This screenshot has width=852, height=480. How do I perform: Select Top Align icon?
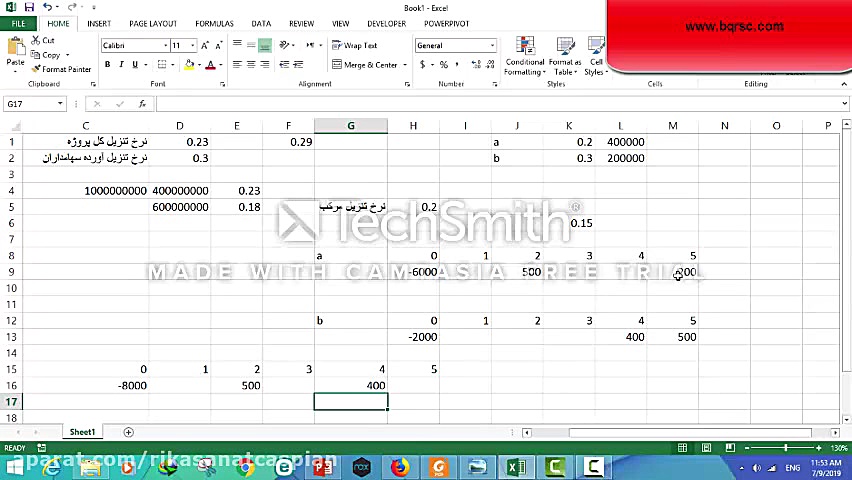tap(237, 45)
